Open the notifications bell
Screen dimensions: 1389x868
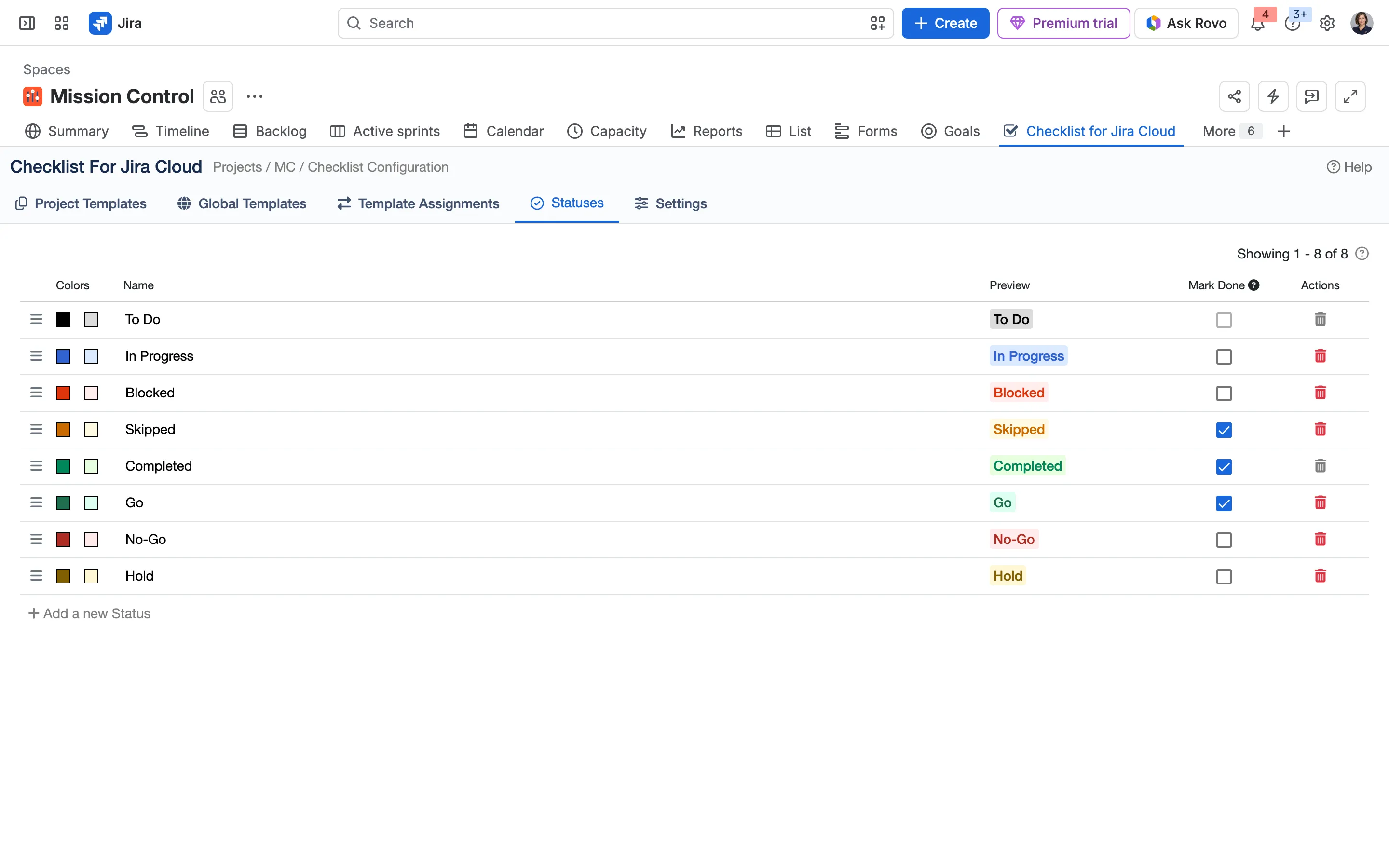(1257, 23)
